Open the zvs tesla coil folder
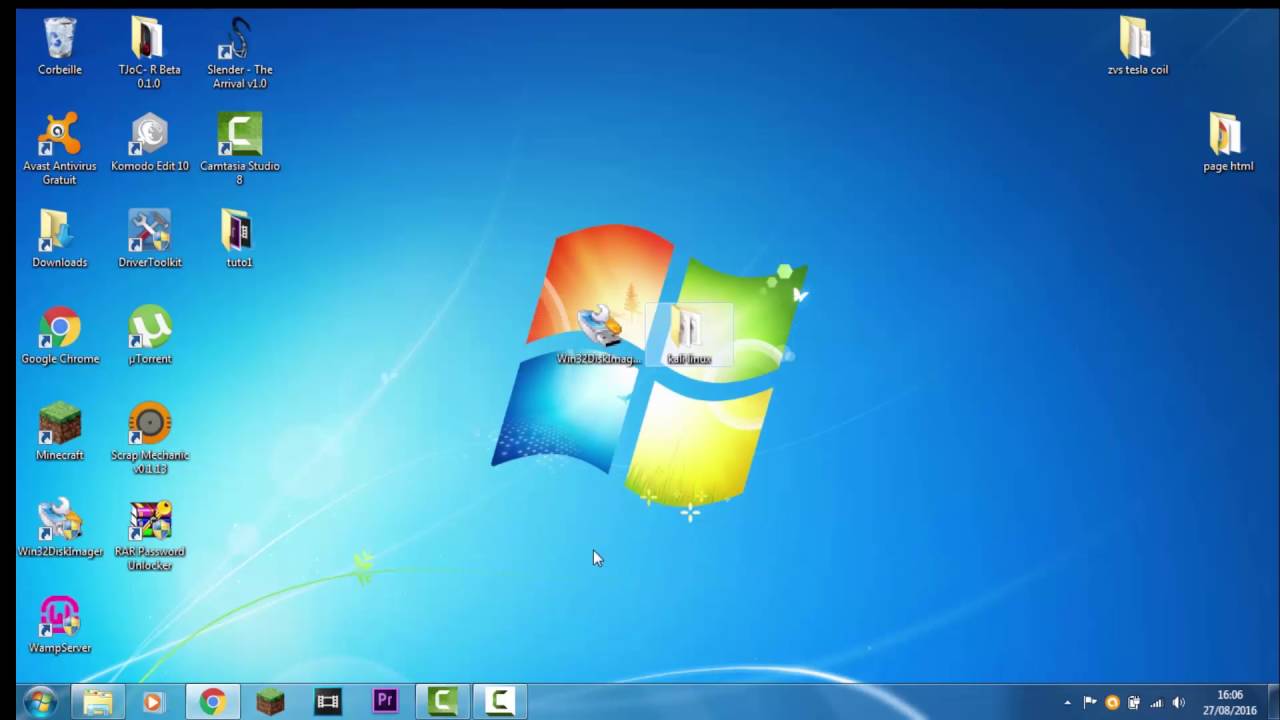 (1137, 46)
